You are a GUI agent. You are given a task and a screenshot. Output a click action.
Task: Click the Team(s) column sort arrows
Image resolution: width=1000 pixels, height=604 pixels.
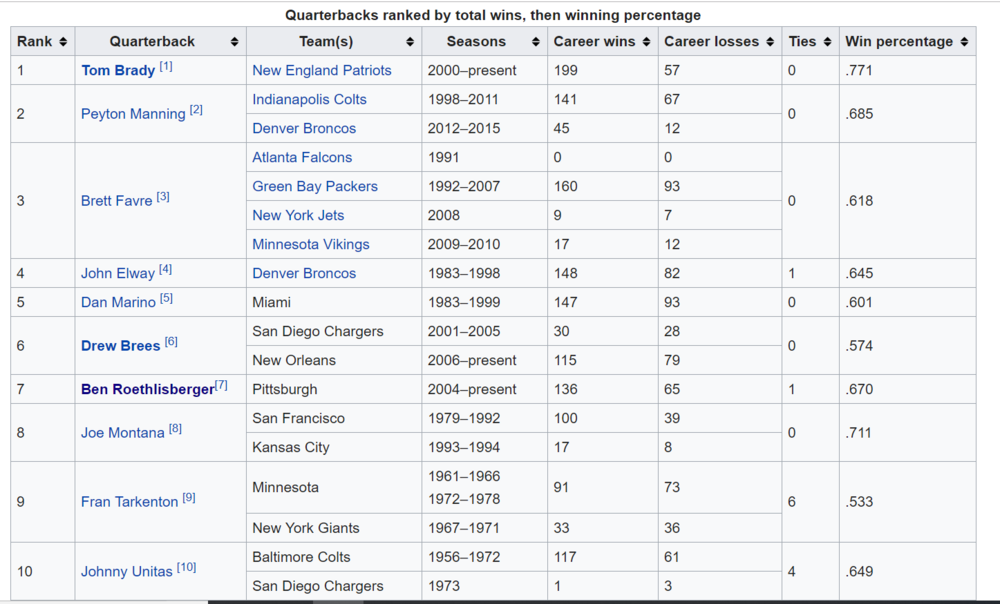click(x=409, y=42)
